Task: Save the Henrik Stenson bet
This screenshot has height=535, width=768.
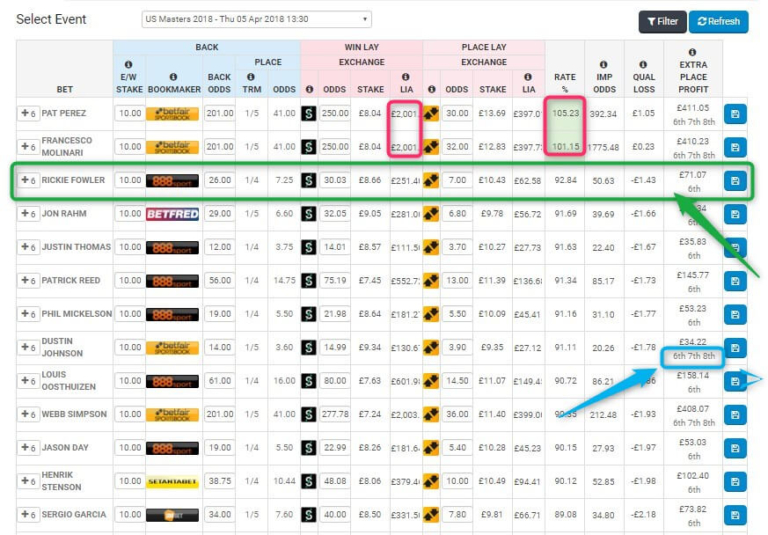Action: click(x=735, y=482)
